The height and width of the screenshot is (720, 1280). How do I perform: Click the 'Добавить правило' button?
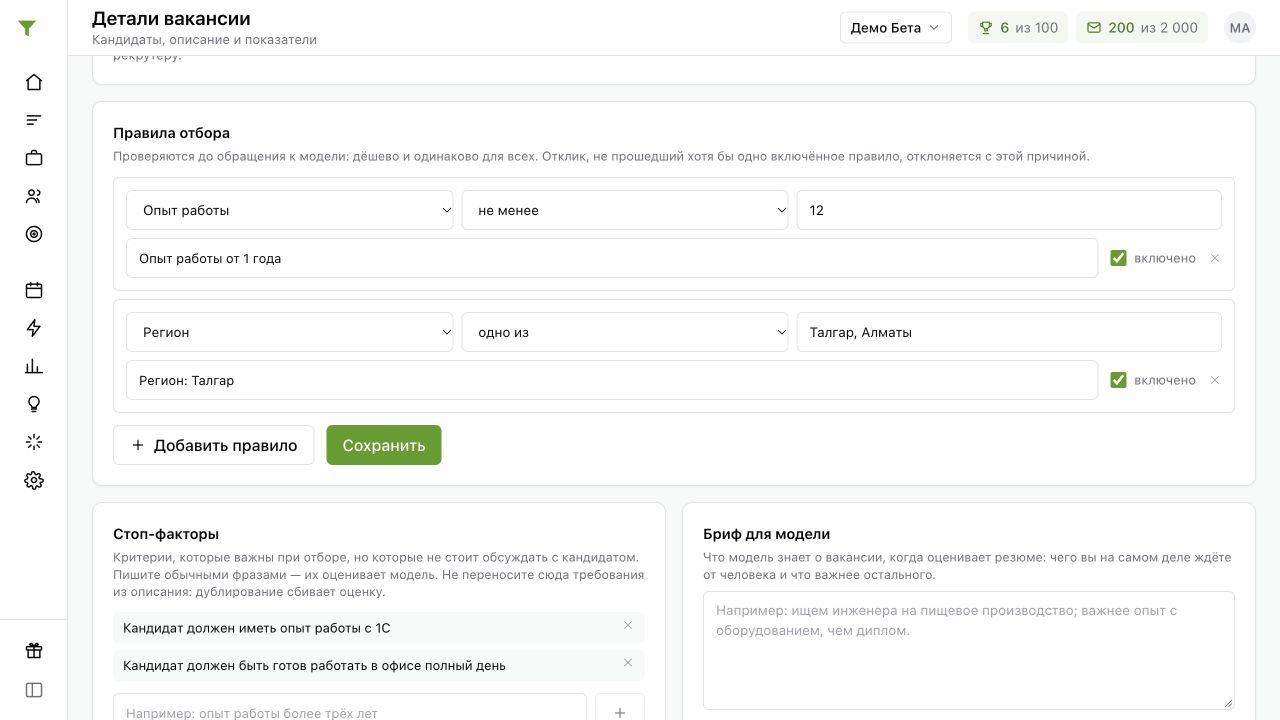click(x=214, y=445)
